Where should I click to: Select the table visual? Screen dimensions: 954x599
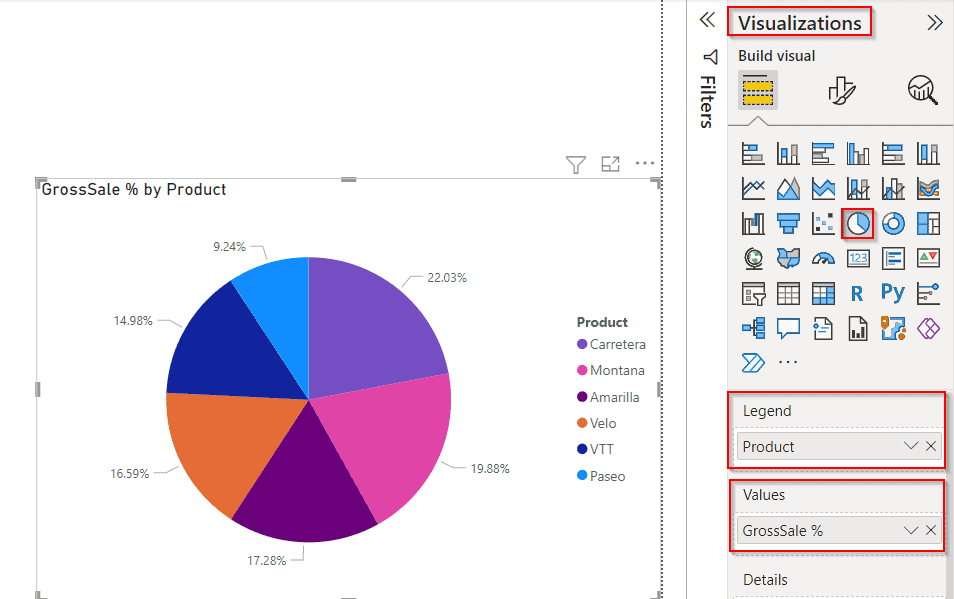(x=788, y=294)
